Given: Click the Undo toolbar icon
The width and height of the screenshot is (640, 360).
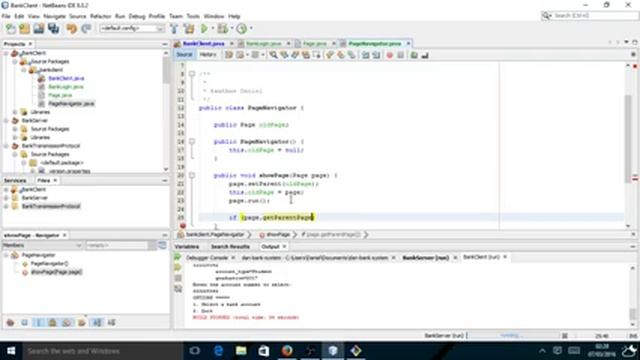Looking at the screenshot, I should [x=72, y=29].
